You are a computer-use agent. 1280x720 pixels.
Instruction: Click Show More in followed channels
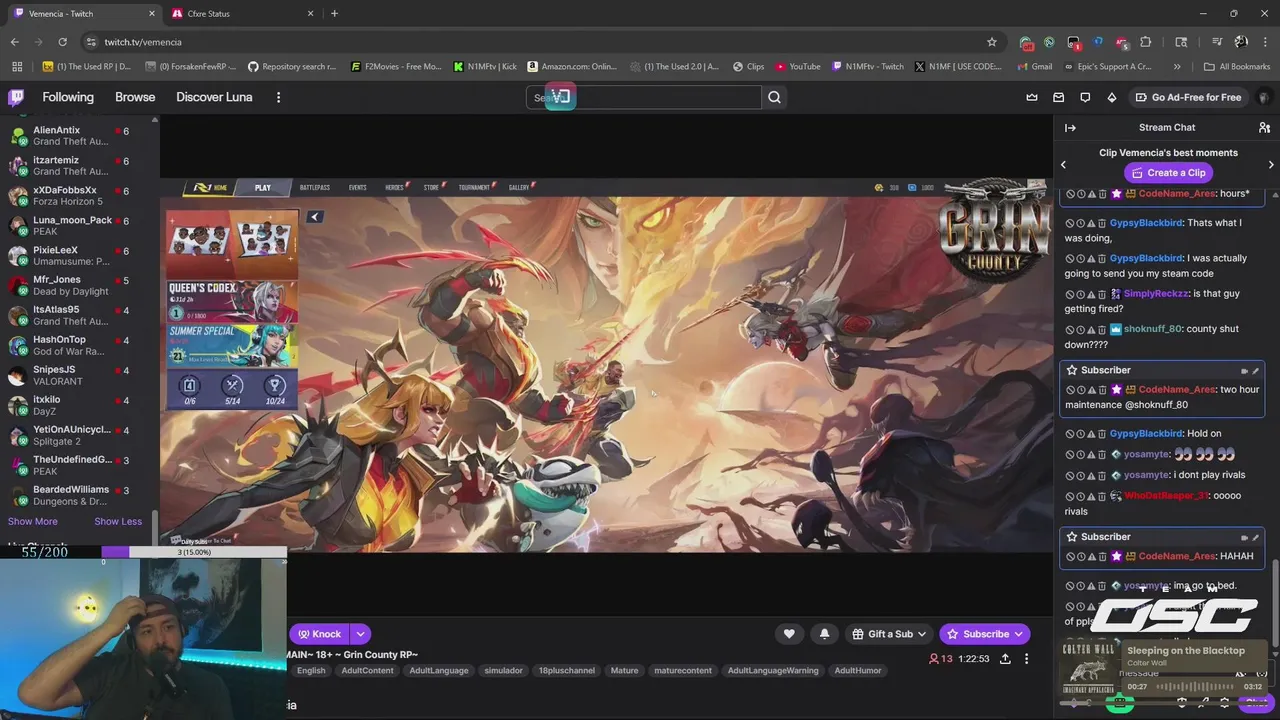33,521
